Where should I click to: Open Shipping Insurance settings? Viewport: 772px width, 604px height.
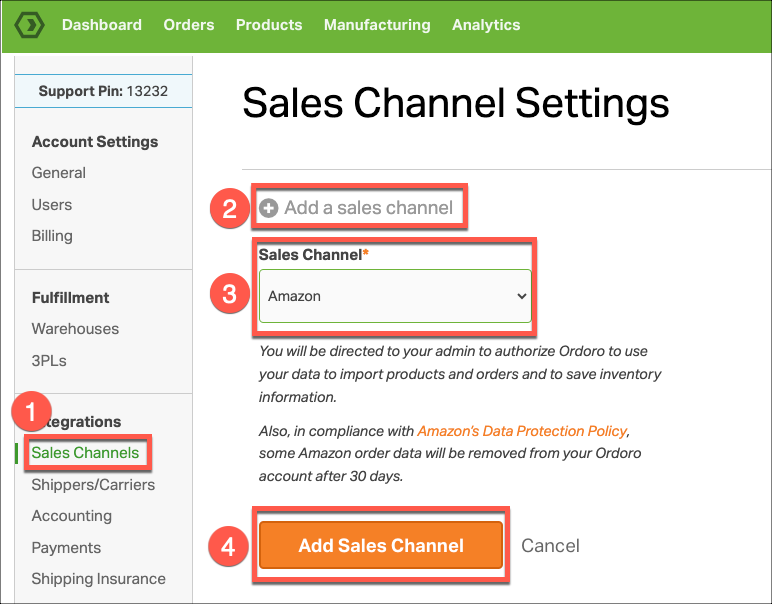coord(98,579)
